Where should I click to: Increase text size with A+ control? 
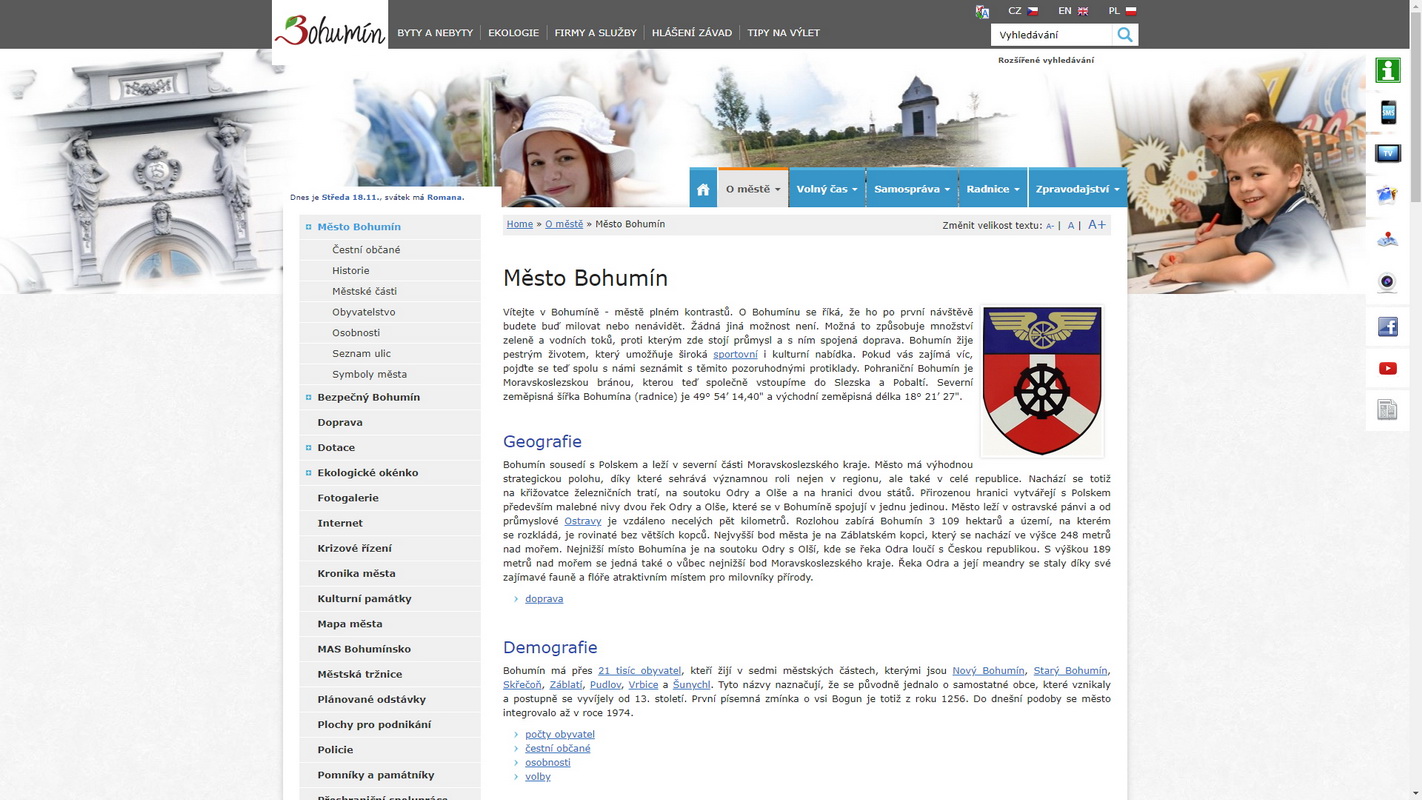tap(1097, 225)
